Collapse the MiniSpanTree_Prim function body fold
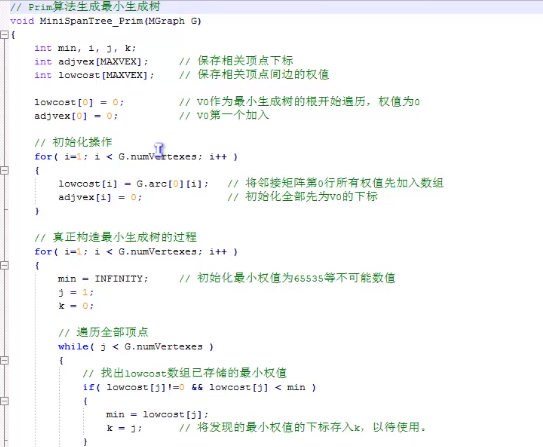This screenshot has width=543, height=447. point(4,35)
